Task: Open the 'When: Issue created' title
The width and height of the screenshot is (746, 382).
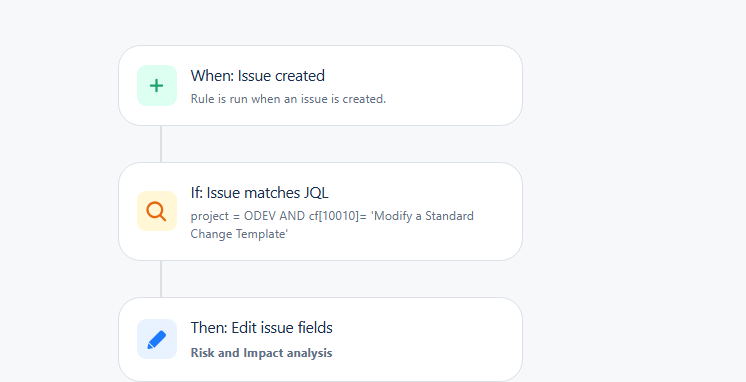Action: (257, 76)
